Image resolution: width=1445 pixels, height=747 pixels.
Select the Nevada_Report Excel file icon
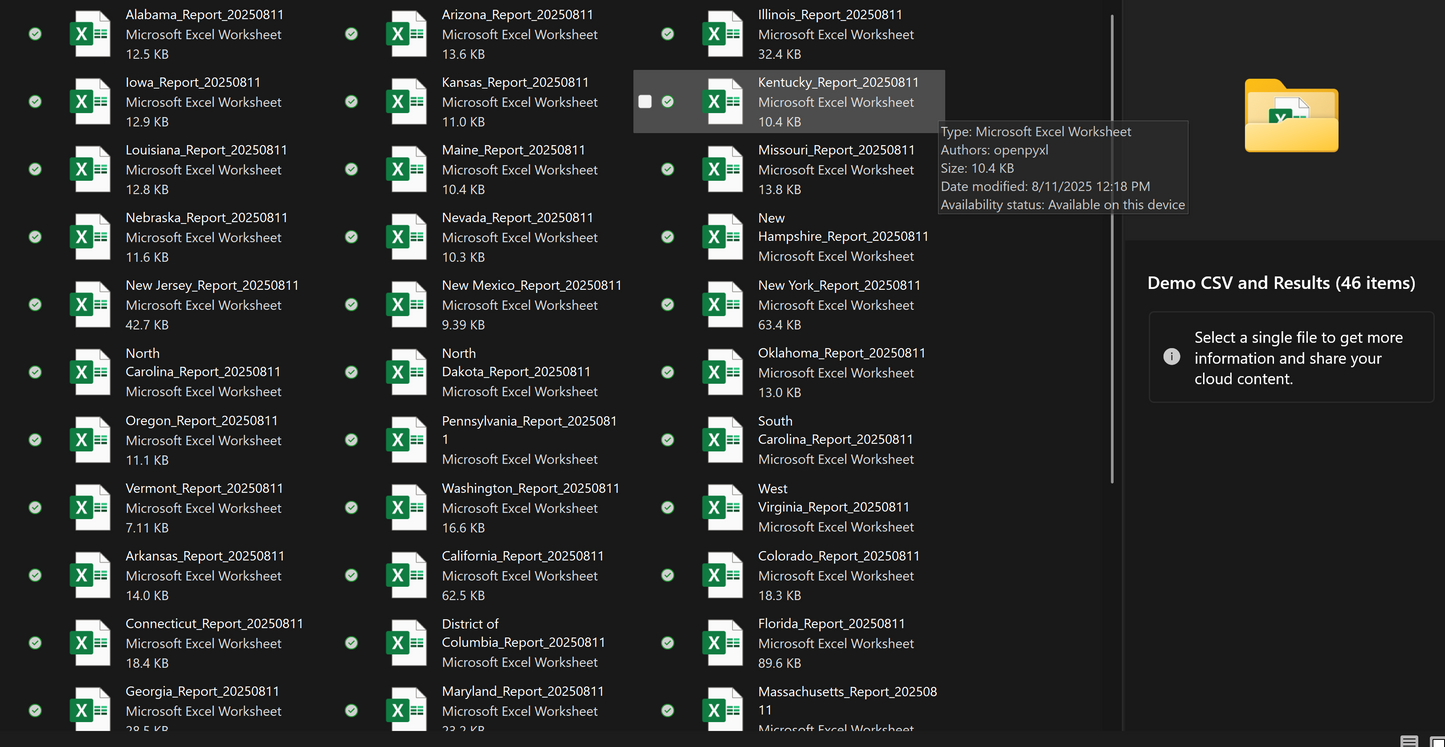pos(406,237)
